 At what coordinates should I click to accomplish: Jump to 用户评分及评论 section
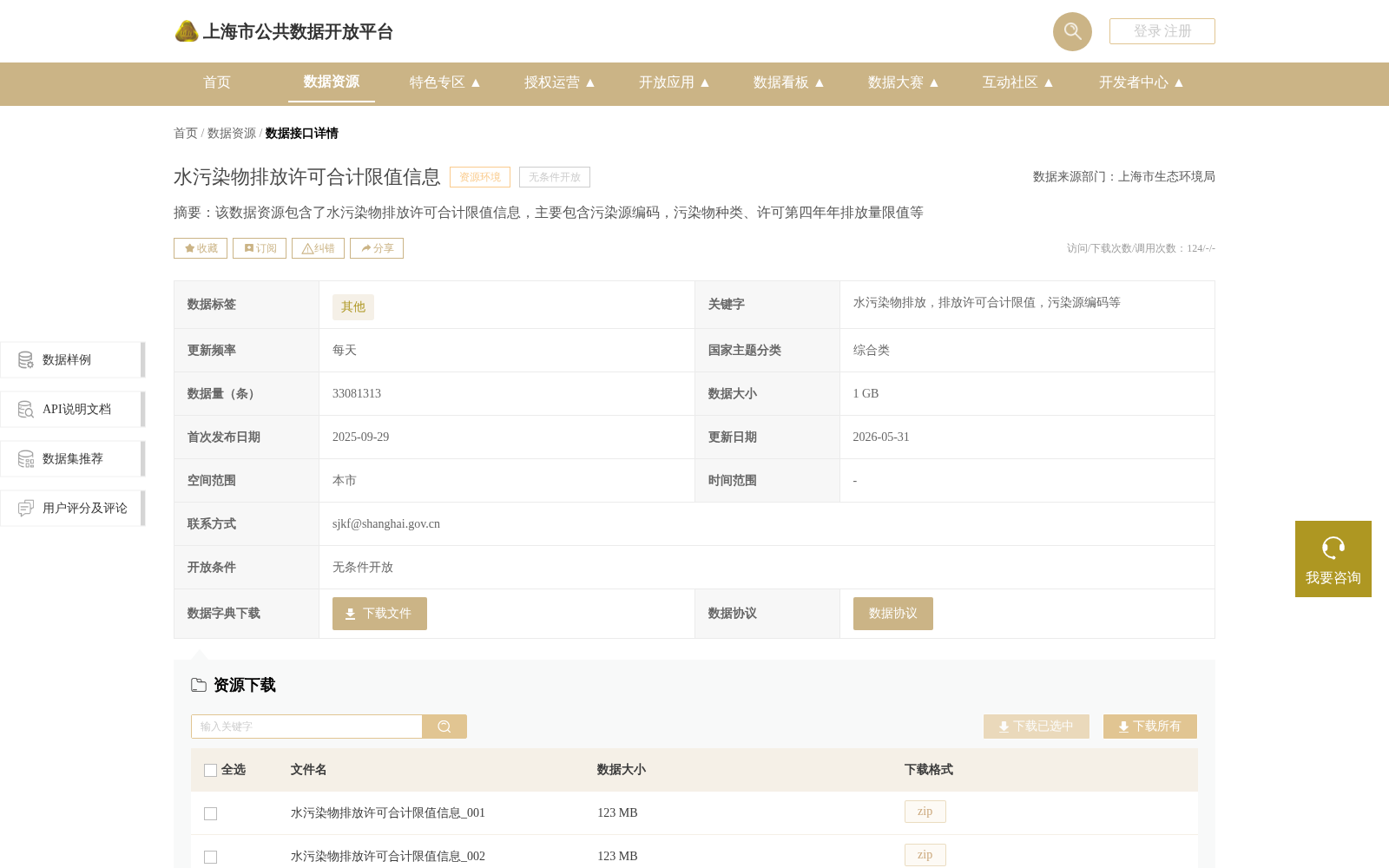73,508
